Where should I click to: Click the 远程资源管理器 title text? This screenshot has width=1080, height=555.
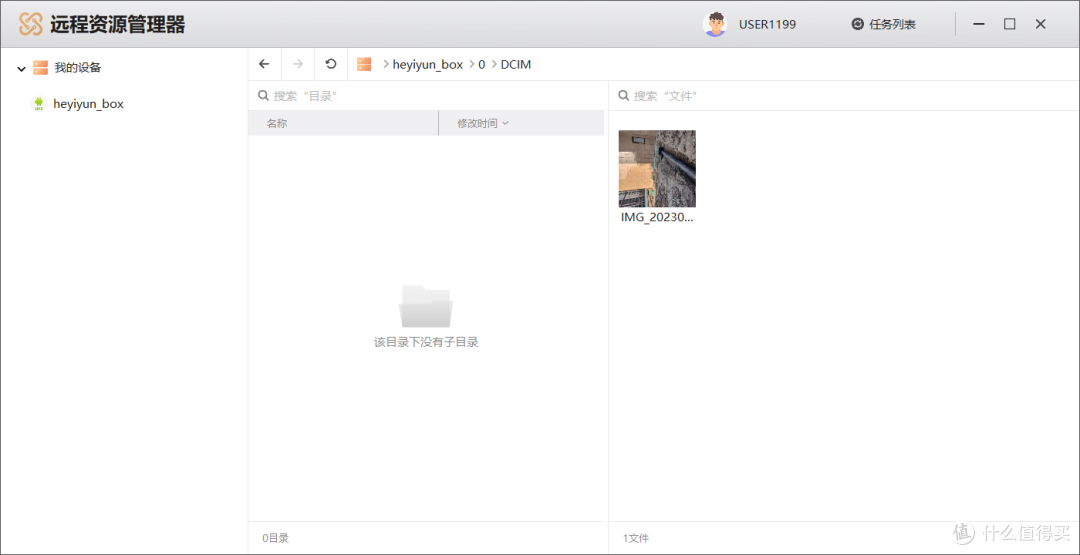[x=118, y=24]
